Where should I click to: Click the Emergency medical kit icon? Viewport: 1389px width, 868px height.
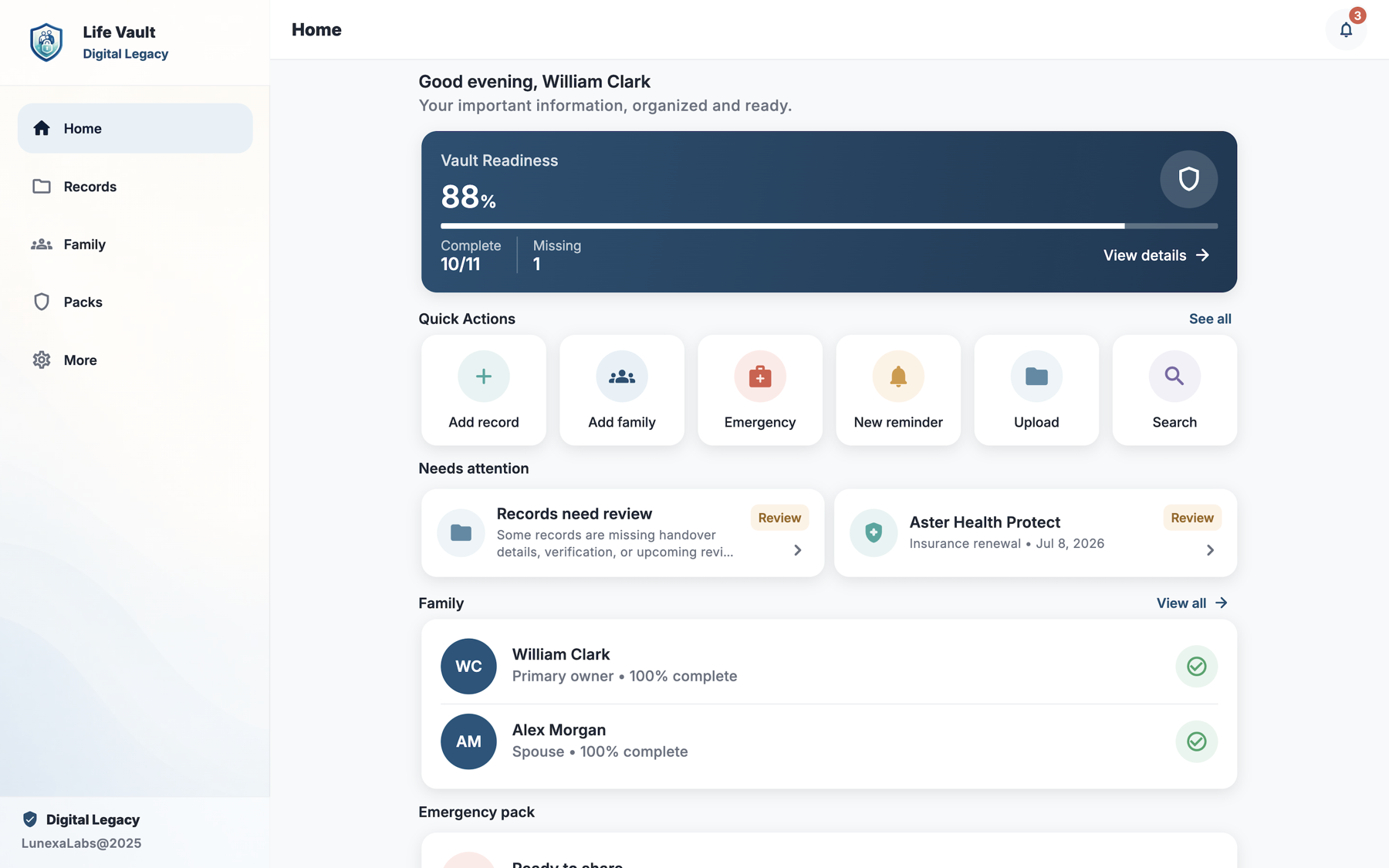click(760, 377)
